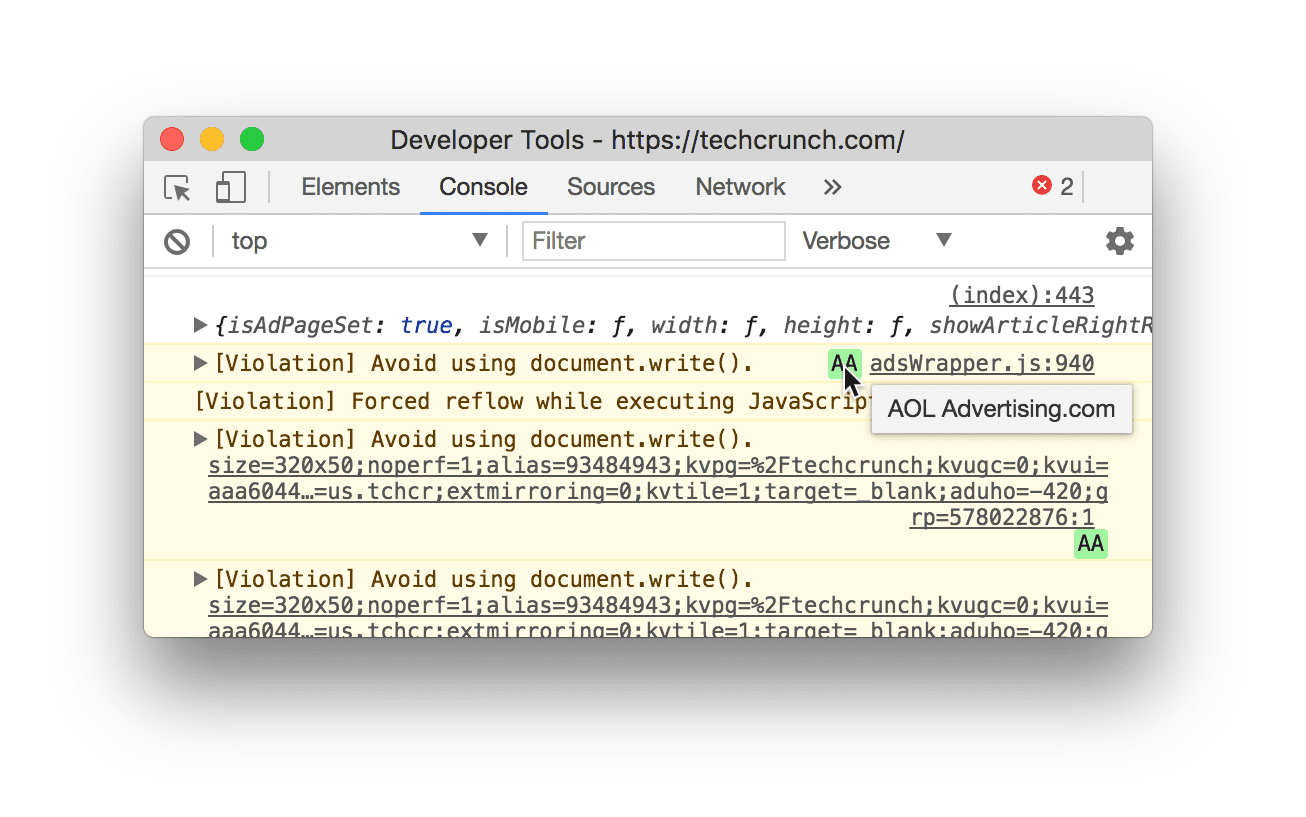
Task: Expand the first document.write violation entry
Action: [199, 363]
